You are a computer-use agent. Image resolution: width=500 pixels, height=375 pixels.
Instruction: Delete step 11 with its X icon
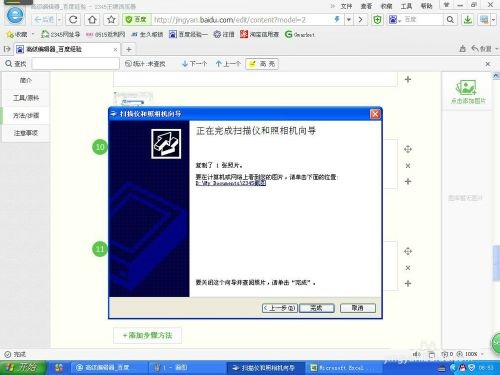[408, 268]
